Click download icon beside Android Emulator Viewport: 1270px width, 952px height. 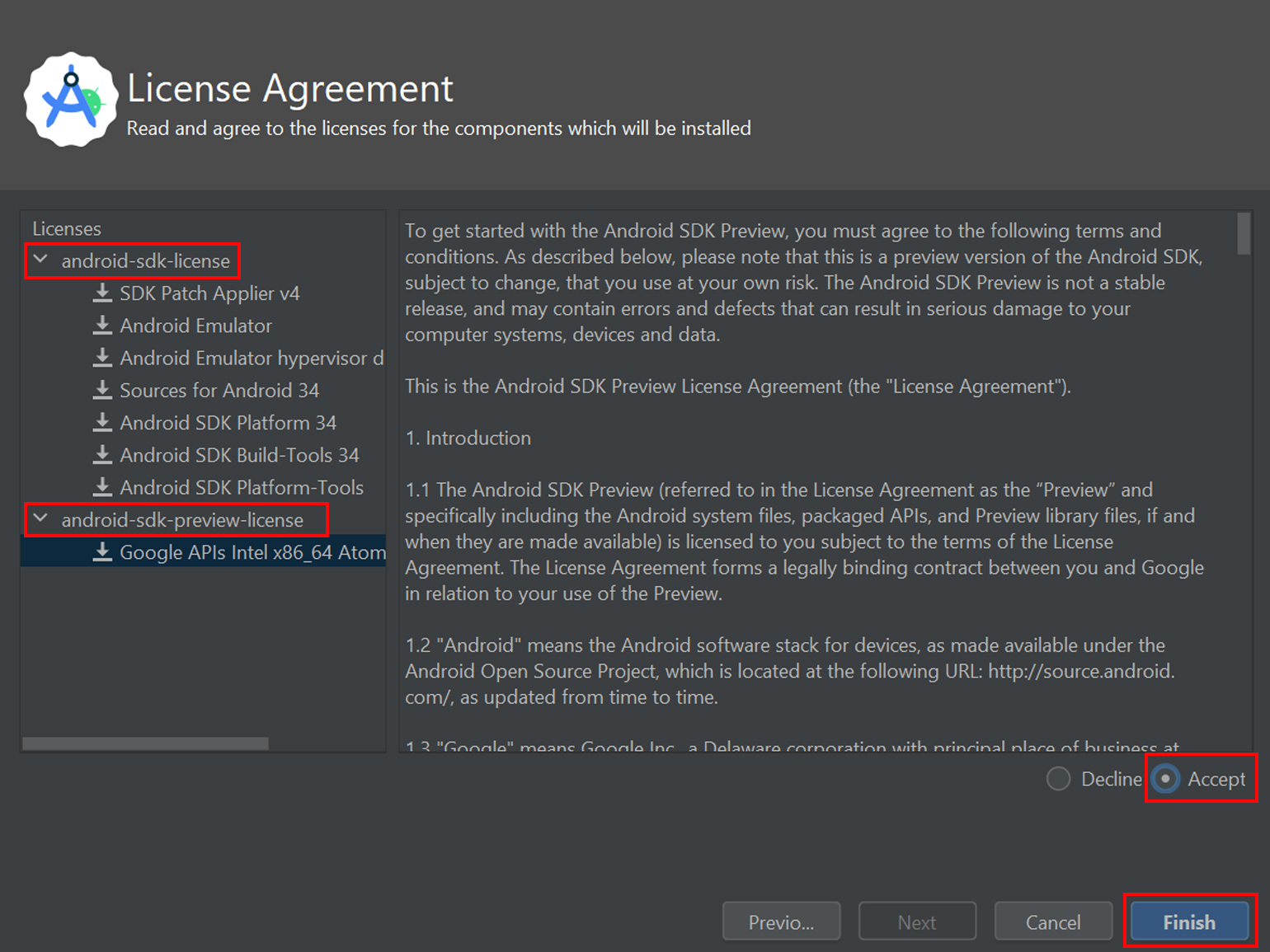pos(102,326)
